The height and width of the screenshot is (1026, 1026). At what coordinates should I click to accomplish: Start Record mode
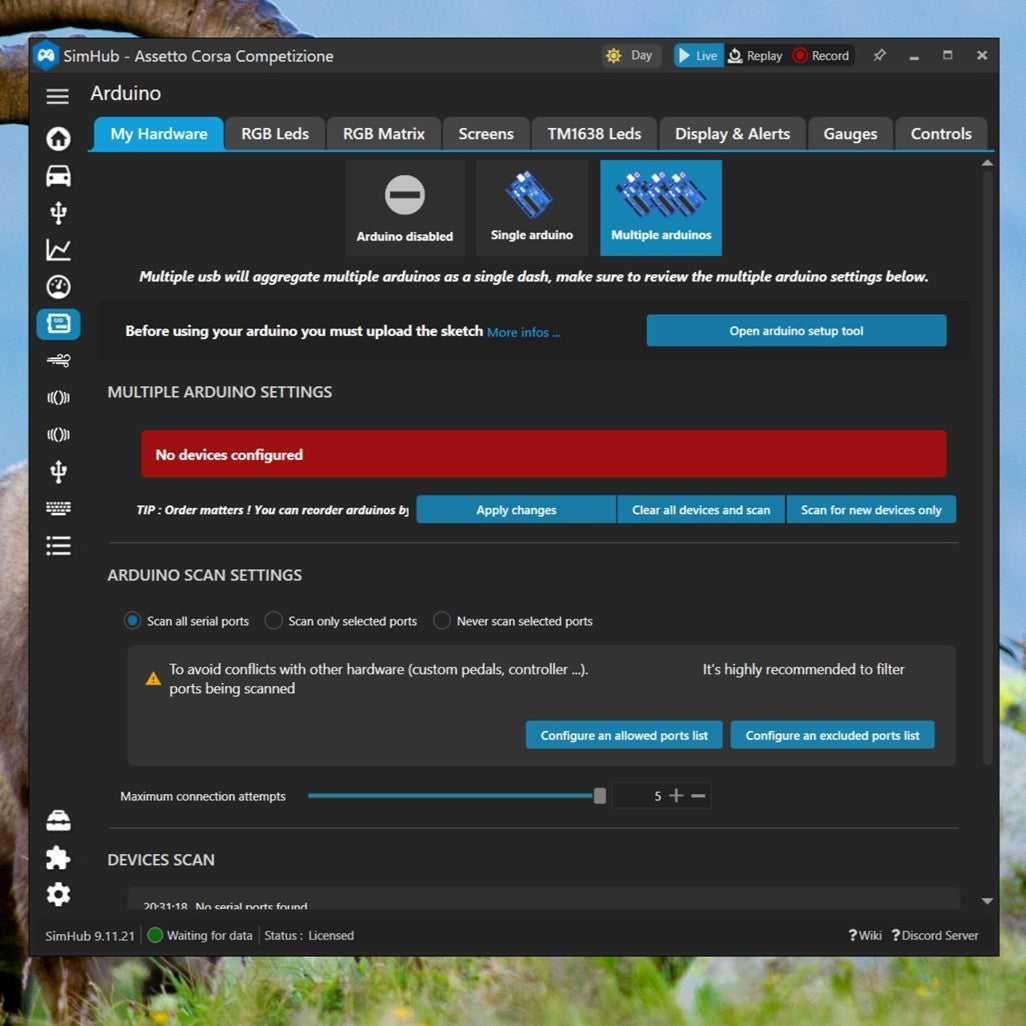pyautogui.click(x=821, y=56)
